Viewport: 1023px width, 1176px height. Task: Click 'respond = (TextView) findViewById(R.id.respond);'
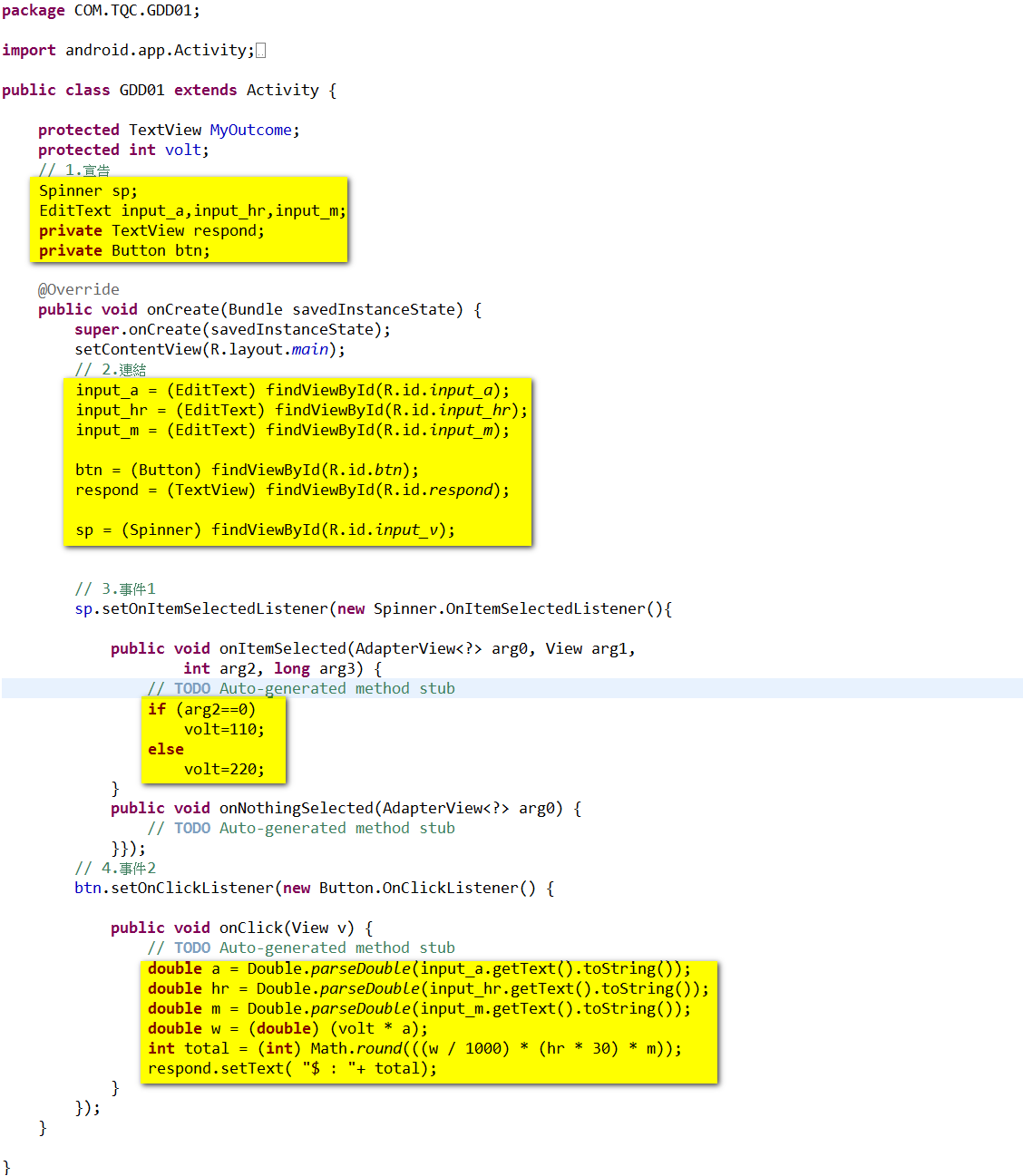click(292, 491)
